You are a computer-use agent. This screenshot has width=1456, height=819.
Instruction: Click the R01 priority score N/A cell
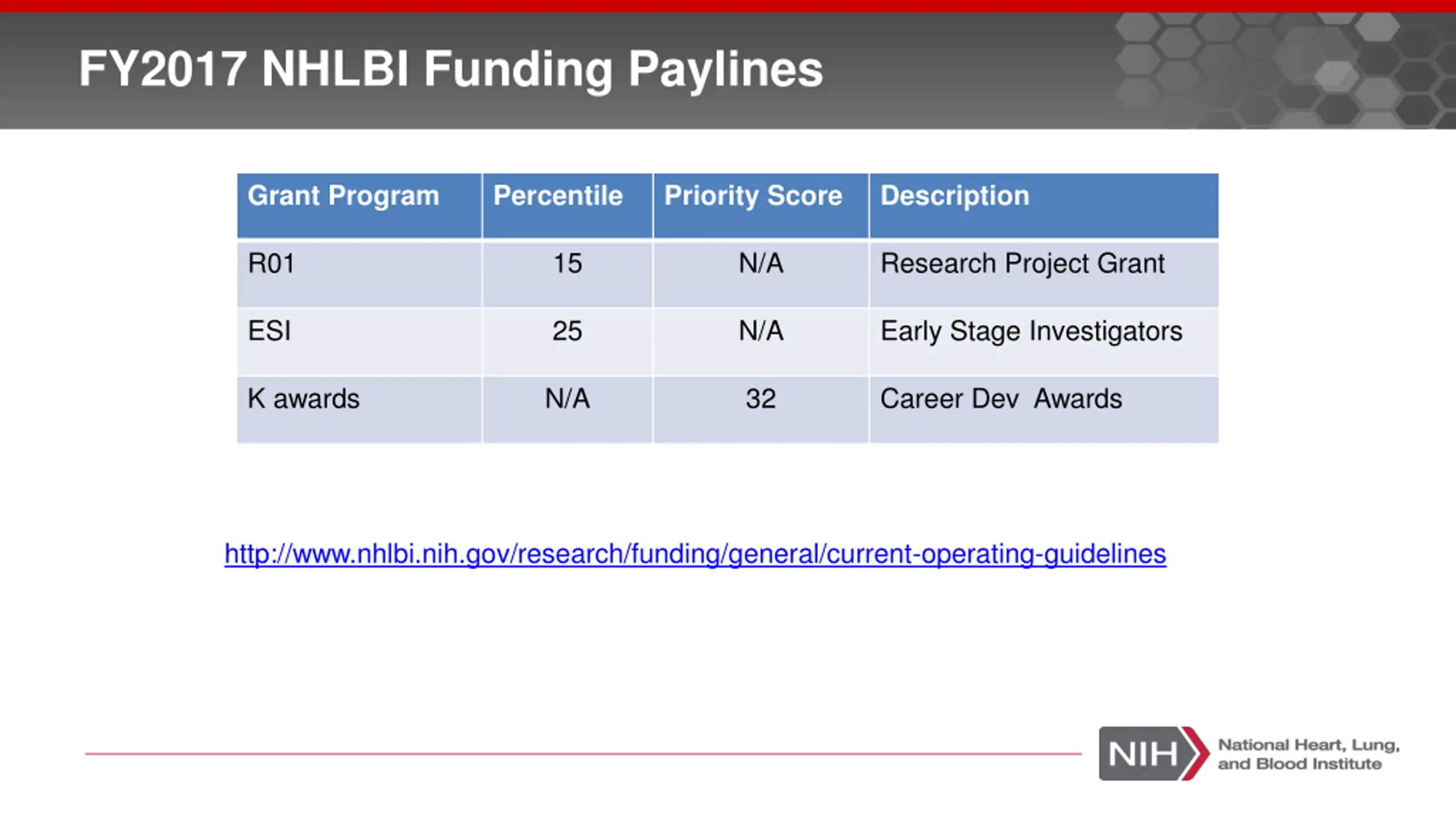click(761, 275)
